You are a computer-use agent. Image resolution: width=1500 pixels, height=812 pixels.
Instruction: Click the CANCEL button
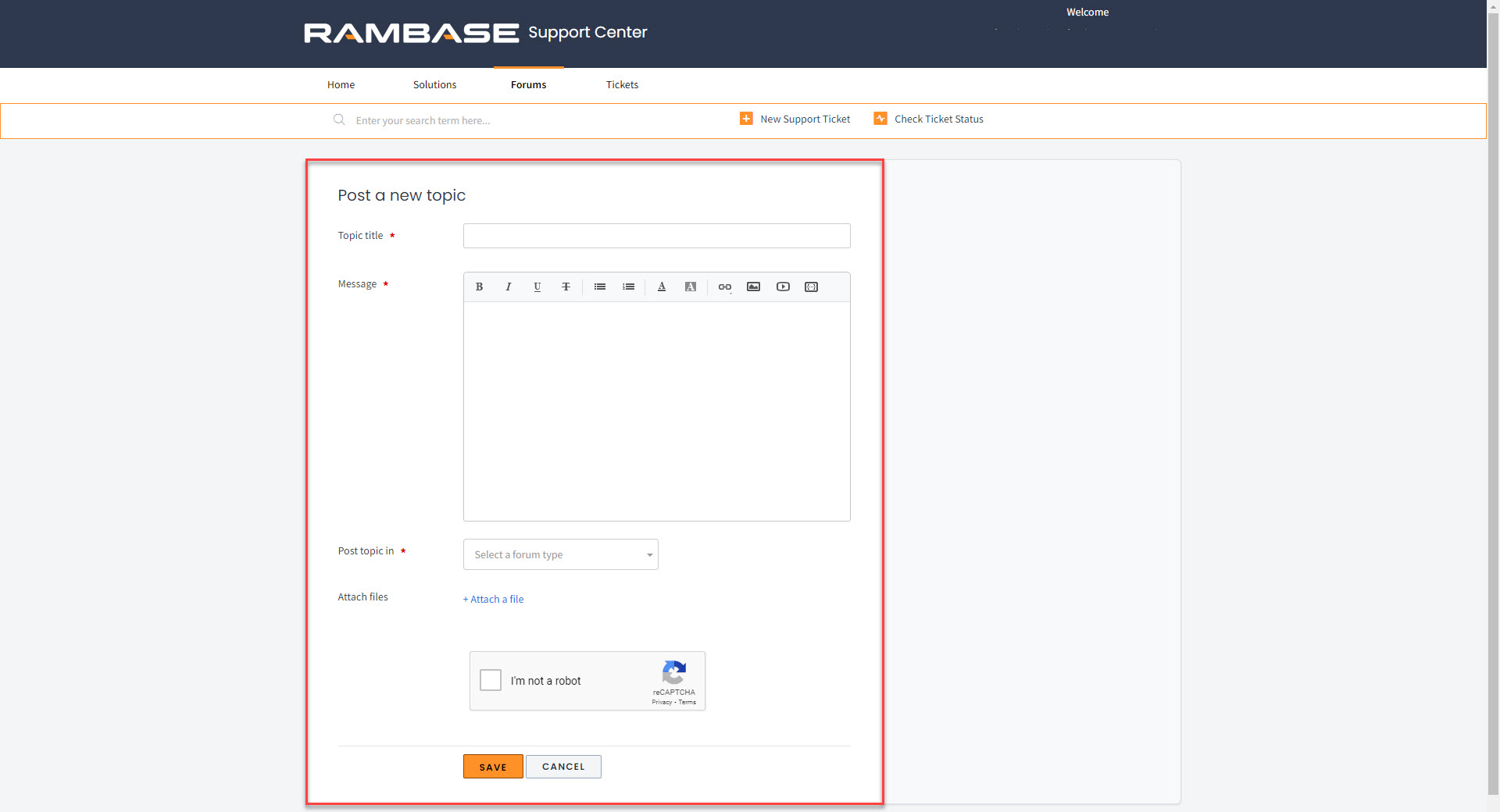click(x=562, y=767)
